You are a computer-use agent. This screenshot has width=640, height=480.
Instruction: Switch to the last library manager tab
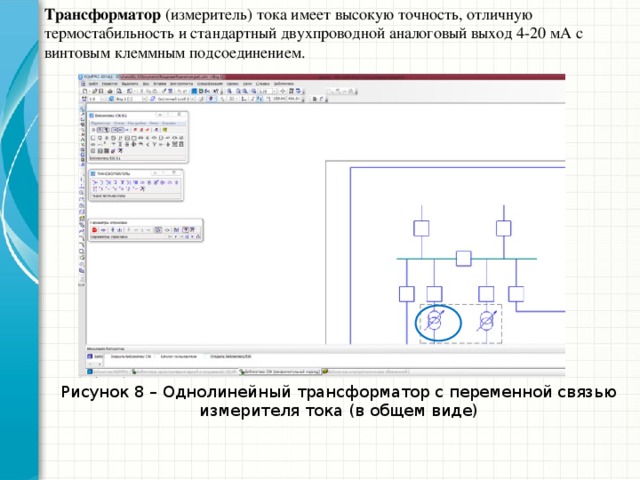point(366,371)
